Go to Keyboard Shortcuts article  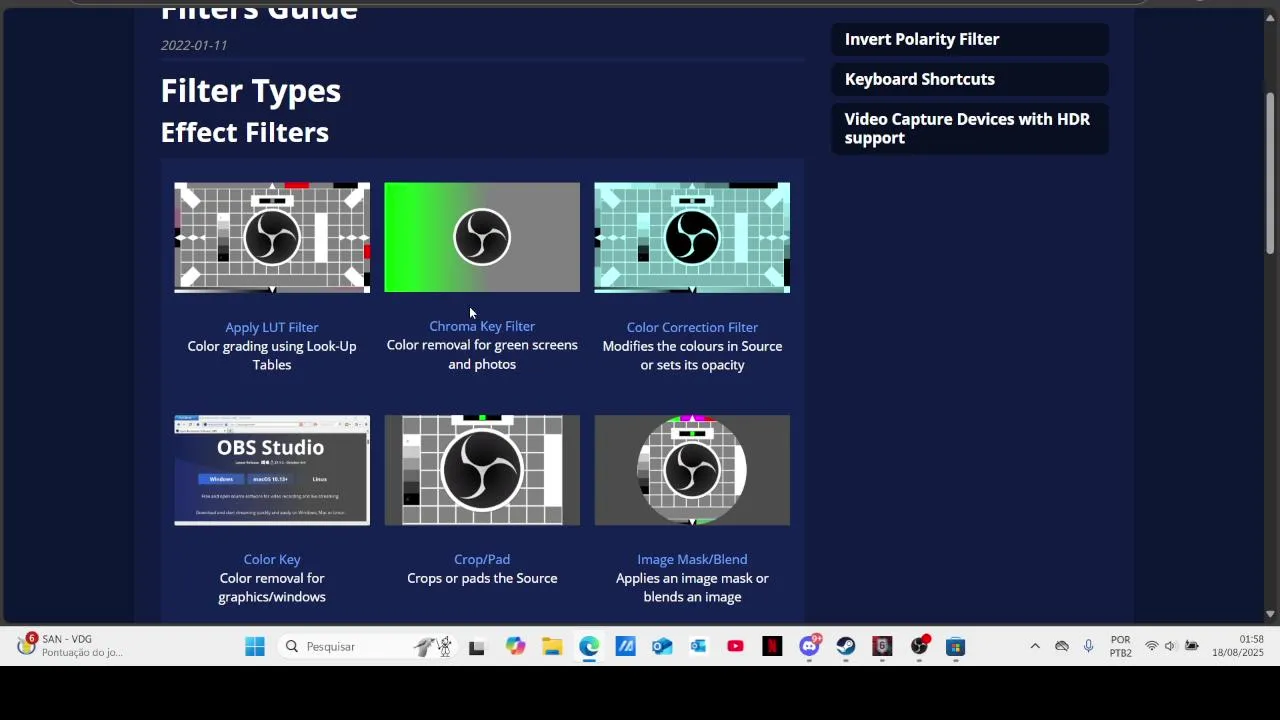pyautogui.click(x=969, y=79)
